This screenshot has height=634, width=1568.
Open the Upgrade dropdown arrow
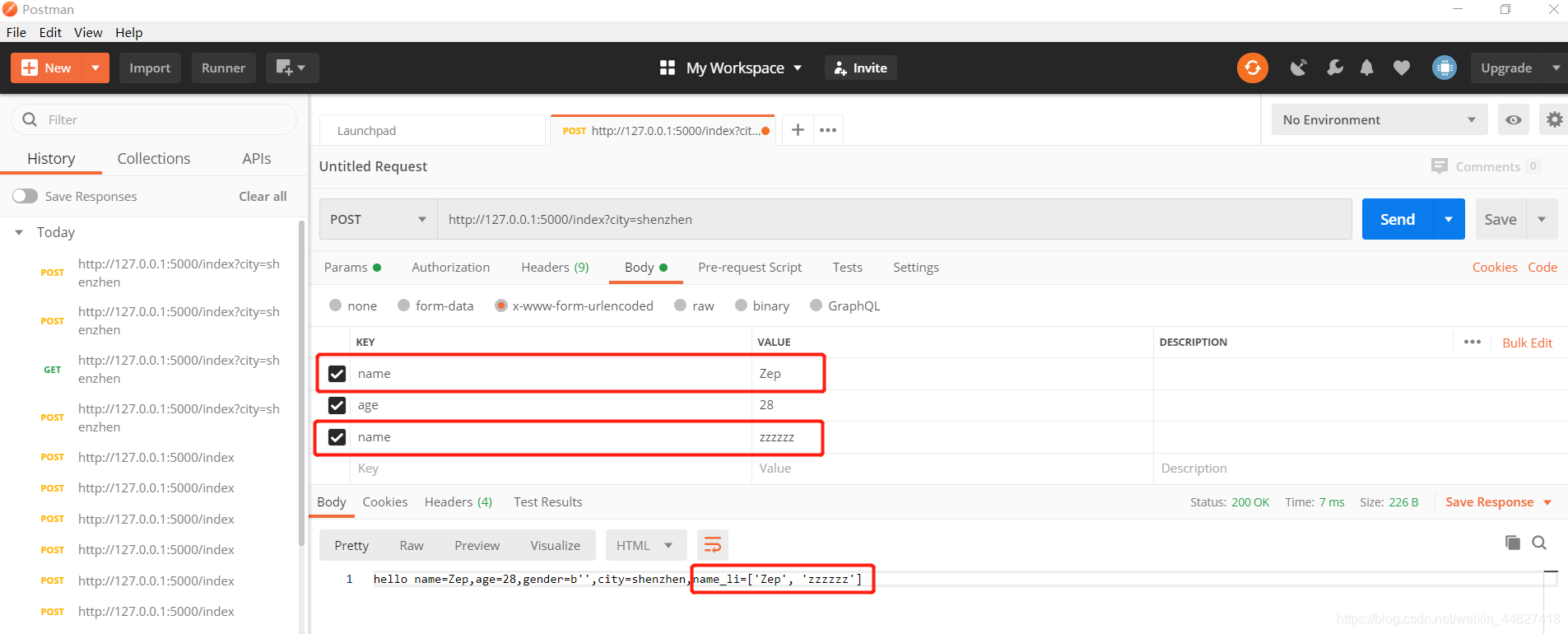pos(1556,68)
